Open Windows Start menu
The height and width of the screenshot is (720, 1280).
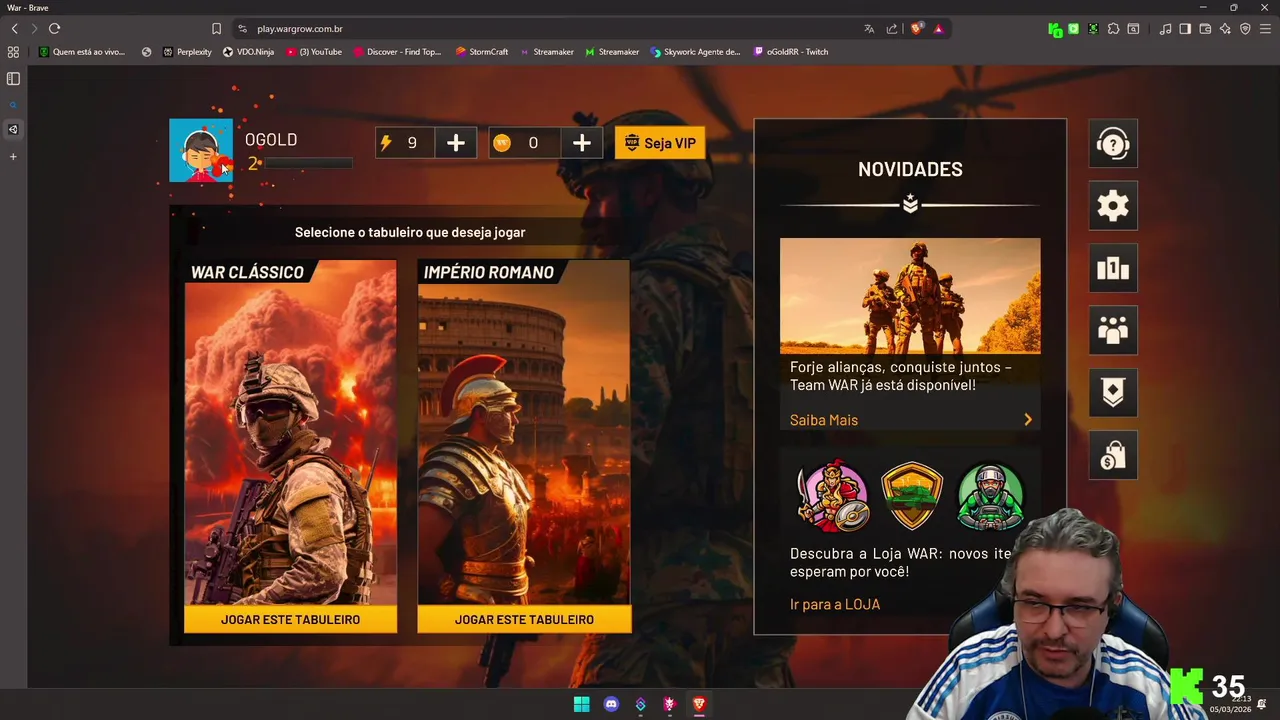[581, 704]
